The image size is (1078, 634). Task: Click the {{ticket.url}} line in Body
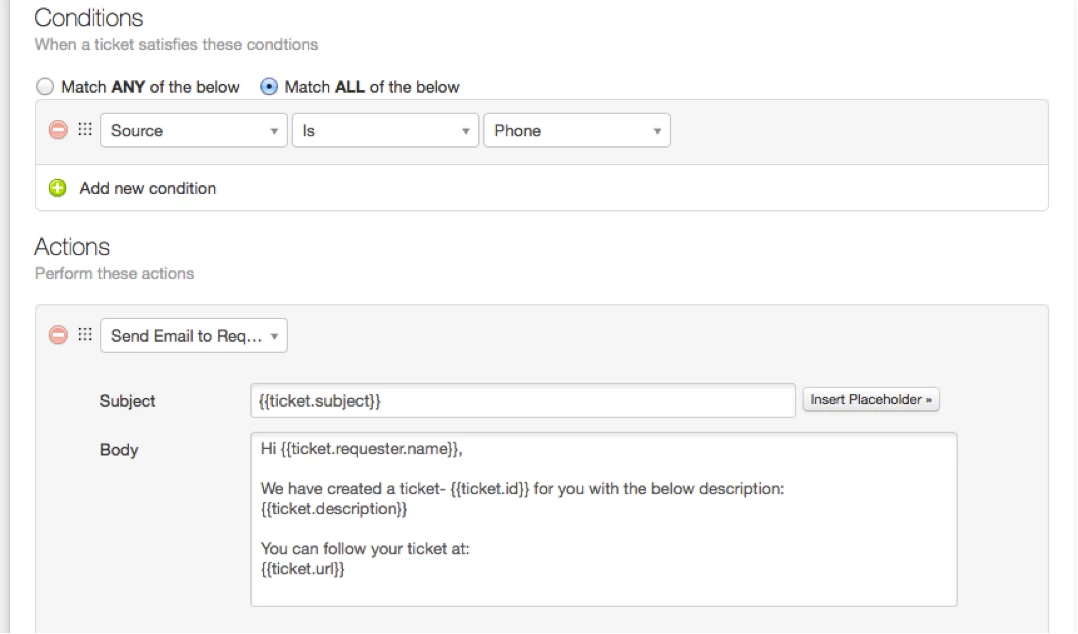coord(302,569)
